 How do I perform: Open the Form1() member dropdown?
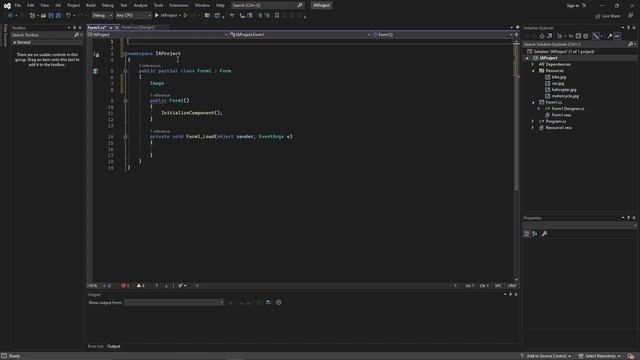coord(442,35)
